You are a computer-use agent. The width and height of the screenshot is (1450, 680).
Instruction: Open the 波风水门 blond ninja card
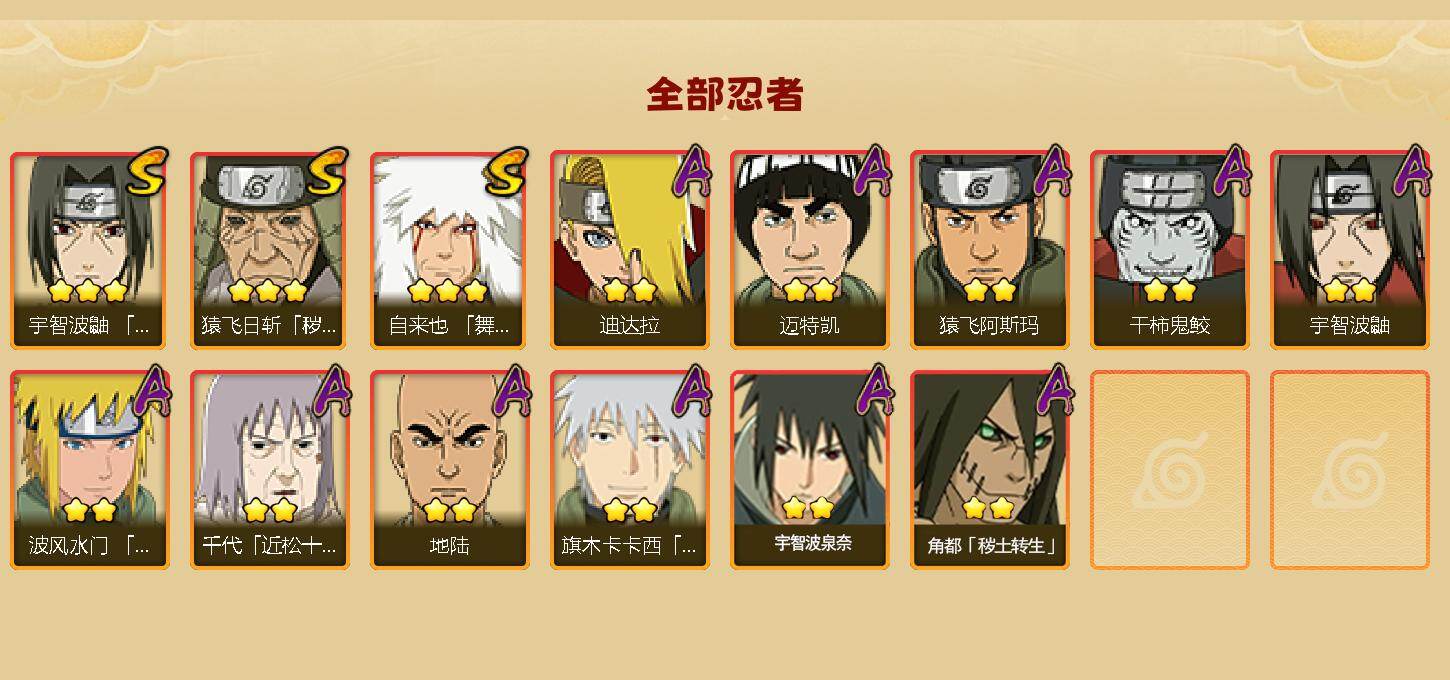coord(90,470)
